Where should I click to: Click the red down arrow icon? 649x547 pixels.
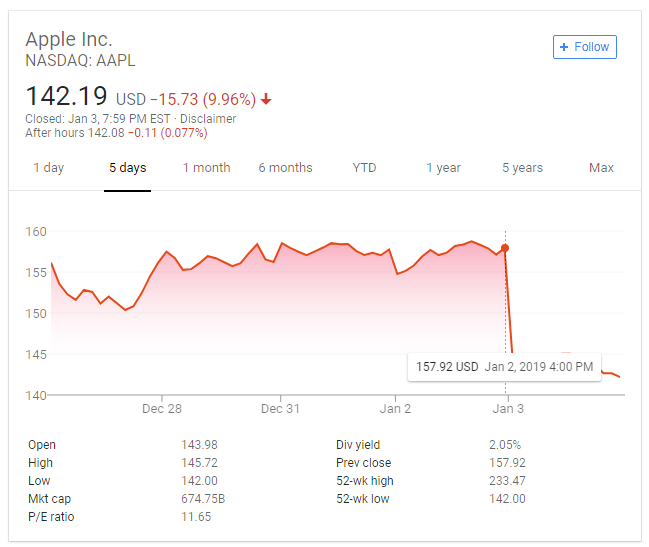click(266, 99)
